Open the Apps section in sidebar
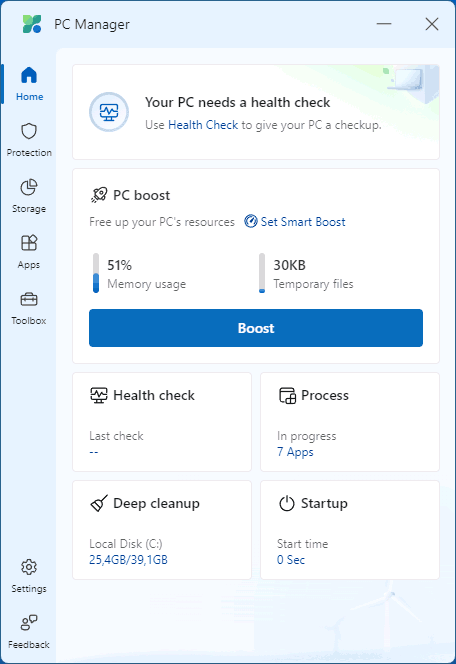Viewport: 456px width, 664px height. point(29,252)
